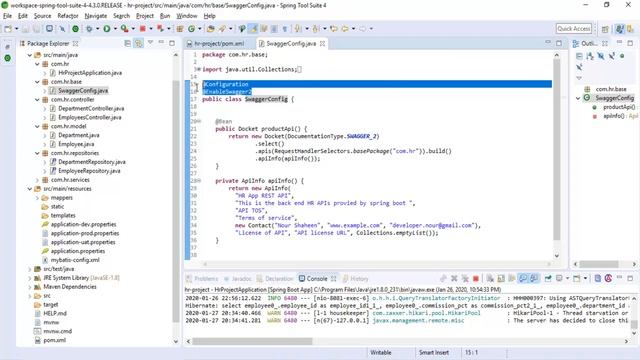
Task: Toggle Scroll Lock in Console toolbar
Action: 501,279
